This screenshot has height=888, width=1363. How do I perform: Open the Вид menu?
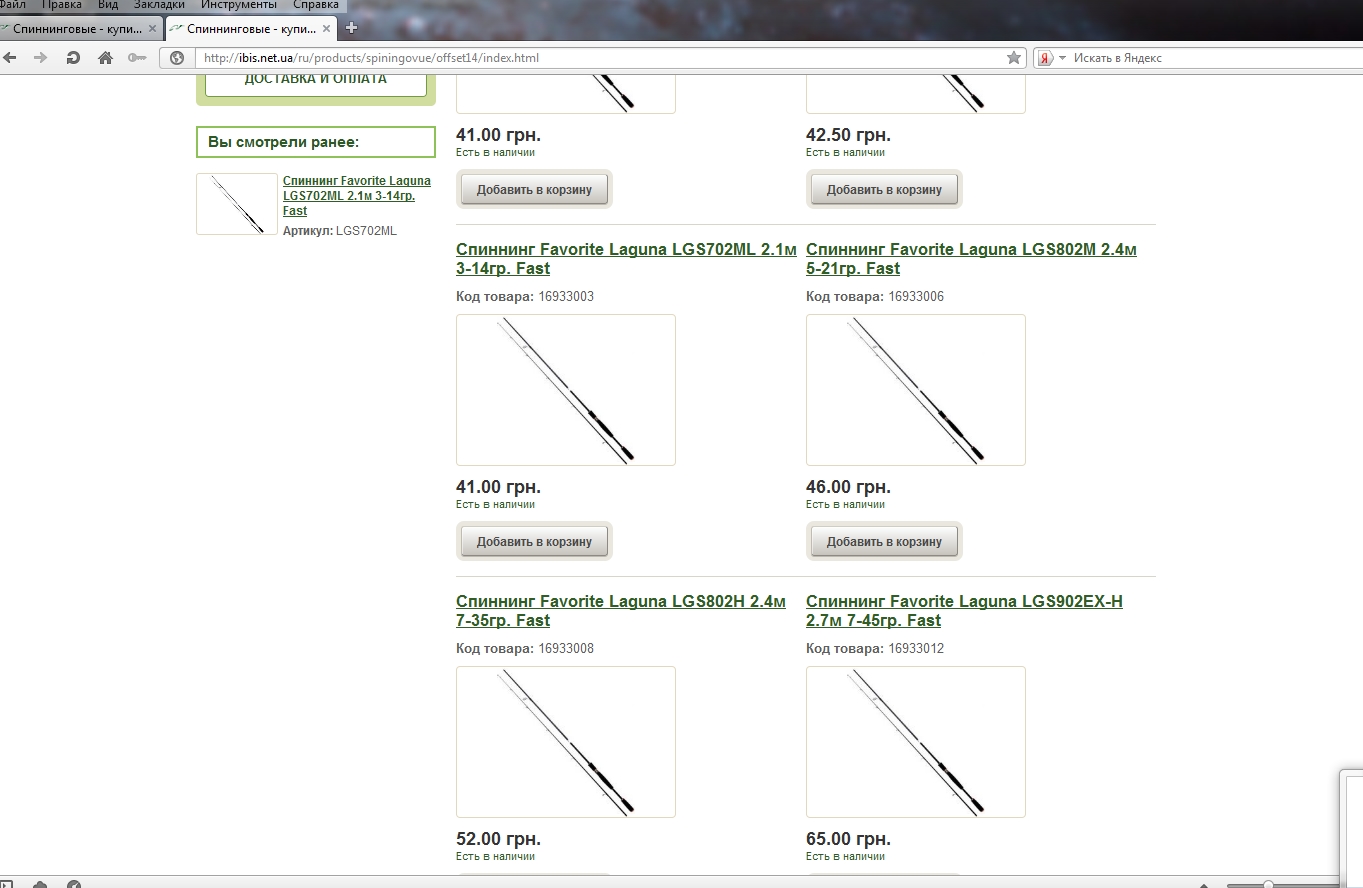coord(108,5)
